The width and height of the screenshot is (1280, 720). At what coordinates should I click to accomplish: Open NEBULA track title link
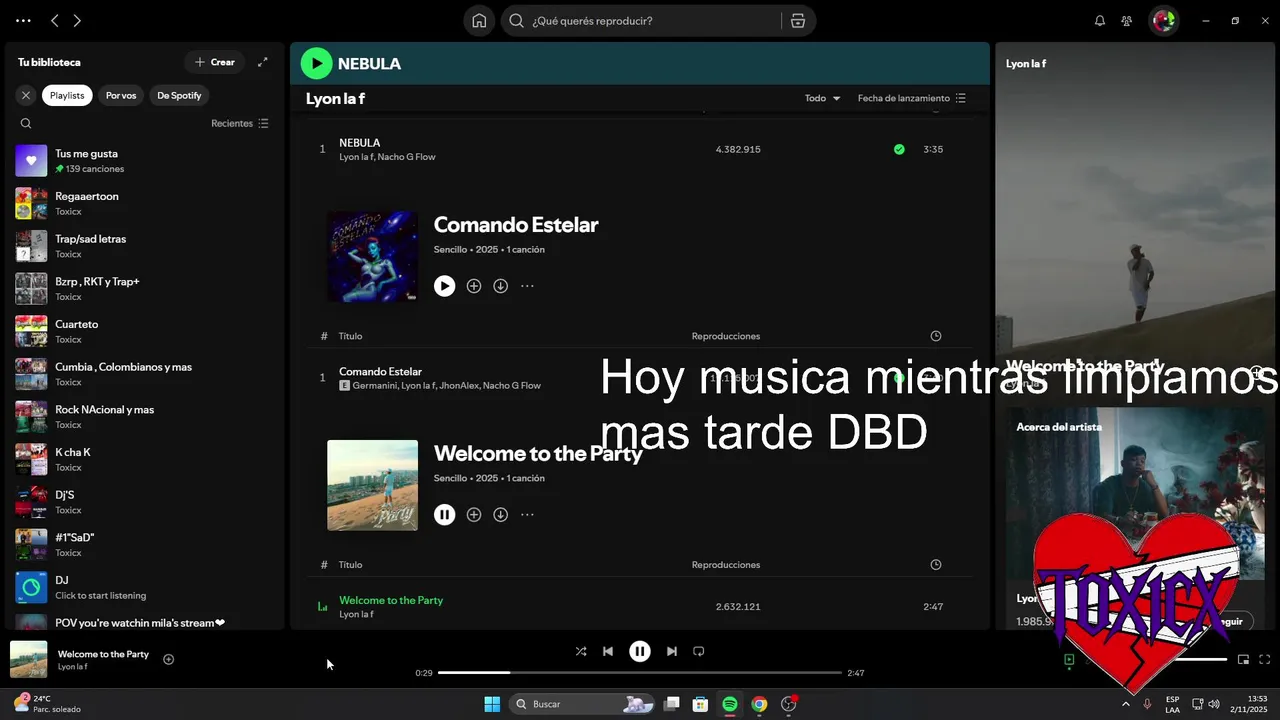[359, 143]
